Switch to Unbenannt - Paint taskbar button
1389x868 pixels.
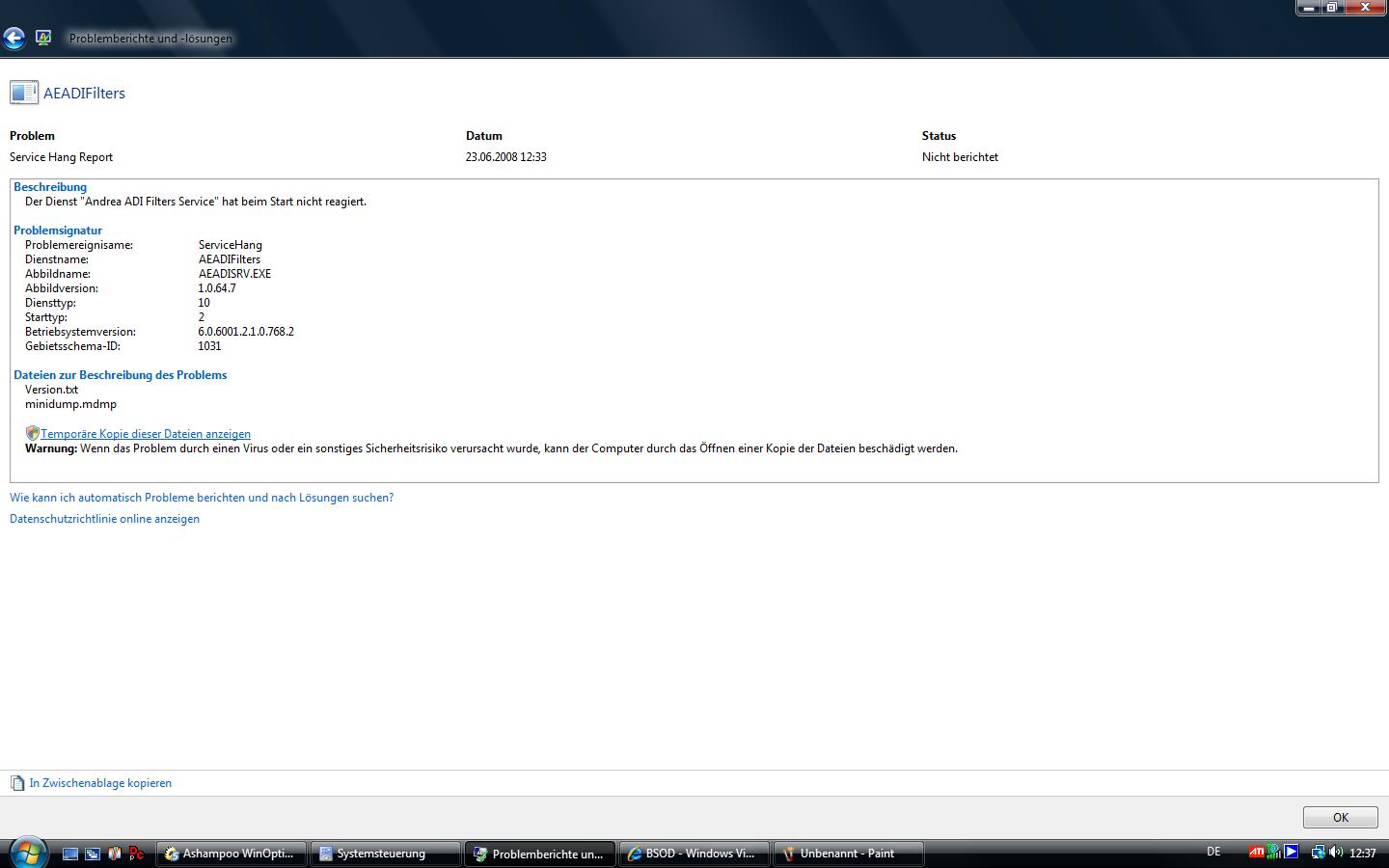point(848,854)
